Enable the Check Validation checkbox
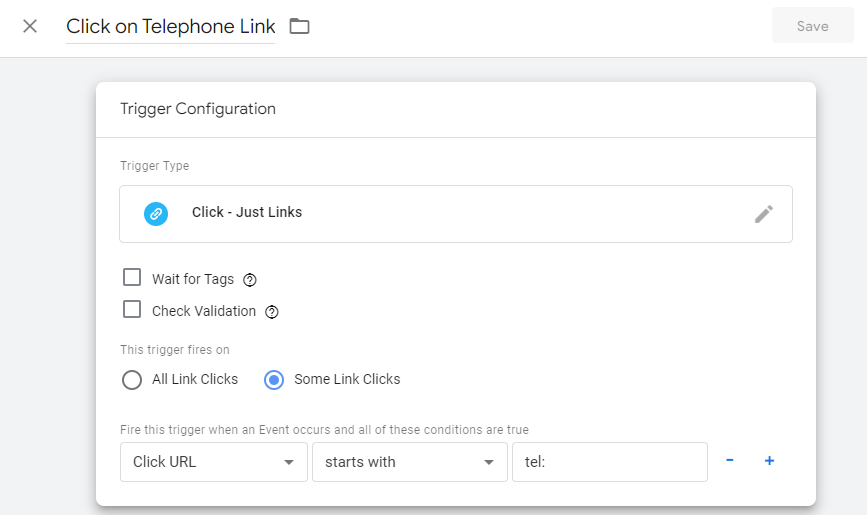Image resolution: width=867 pixels, height=515 pixels. [x=132, y=309]
